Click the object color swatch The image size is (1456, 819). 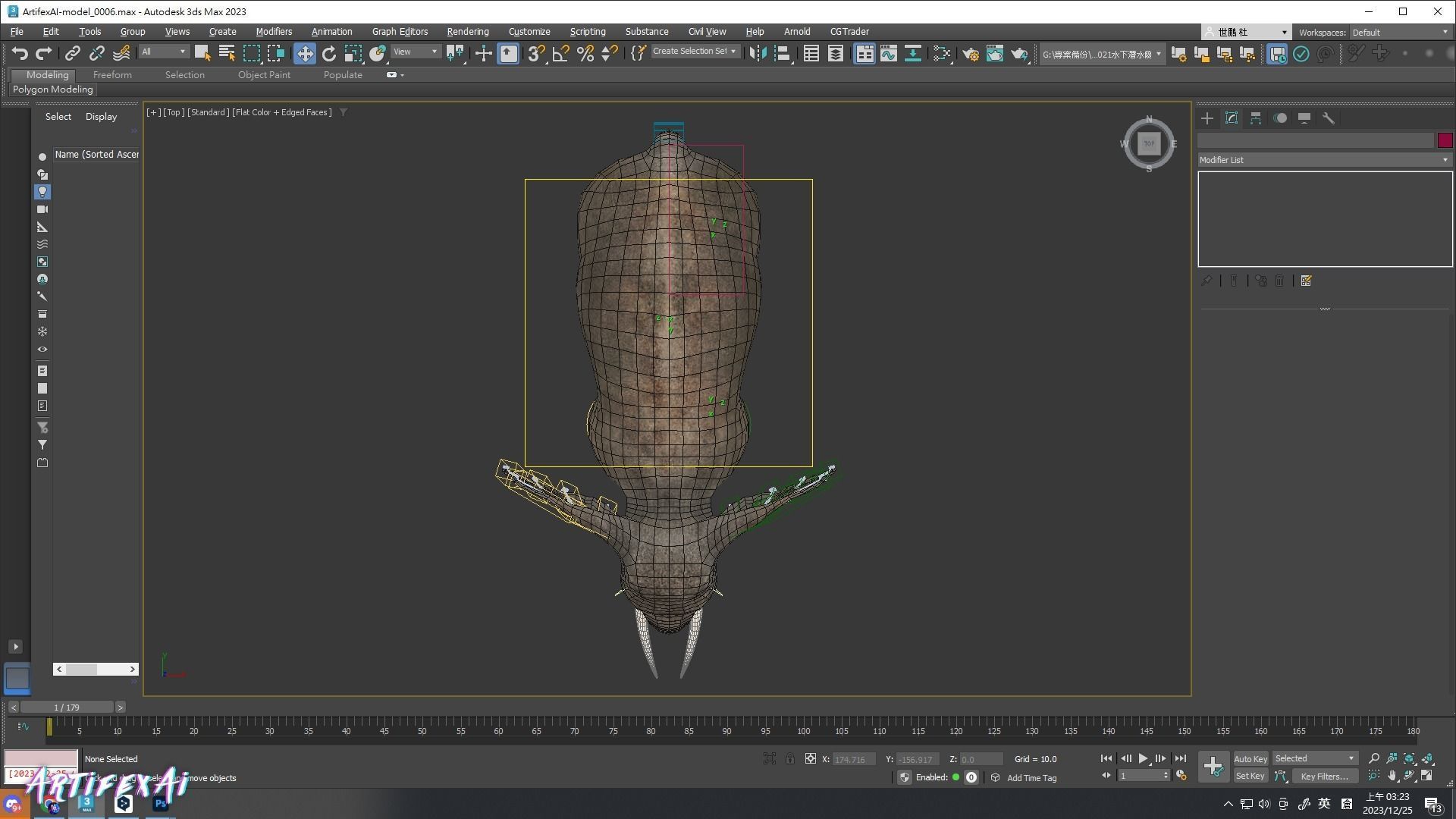[1445, 140]
